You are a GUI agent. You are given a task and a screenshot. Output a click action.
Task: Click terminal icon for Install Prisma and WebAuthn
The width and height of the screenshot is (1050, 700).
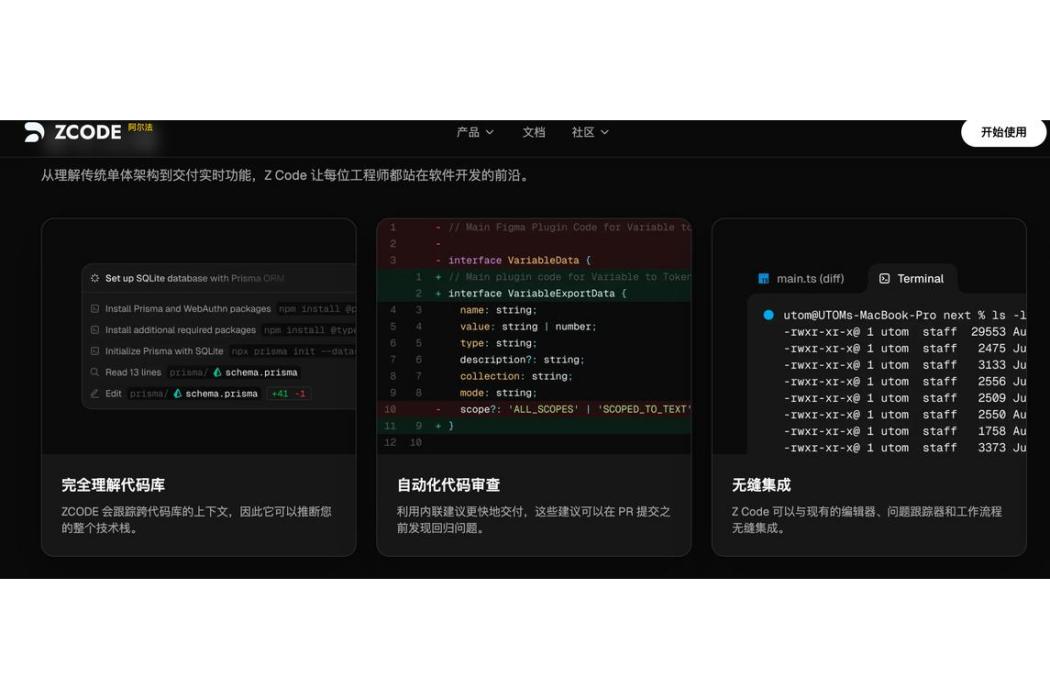click(94, 309)
